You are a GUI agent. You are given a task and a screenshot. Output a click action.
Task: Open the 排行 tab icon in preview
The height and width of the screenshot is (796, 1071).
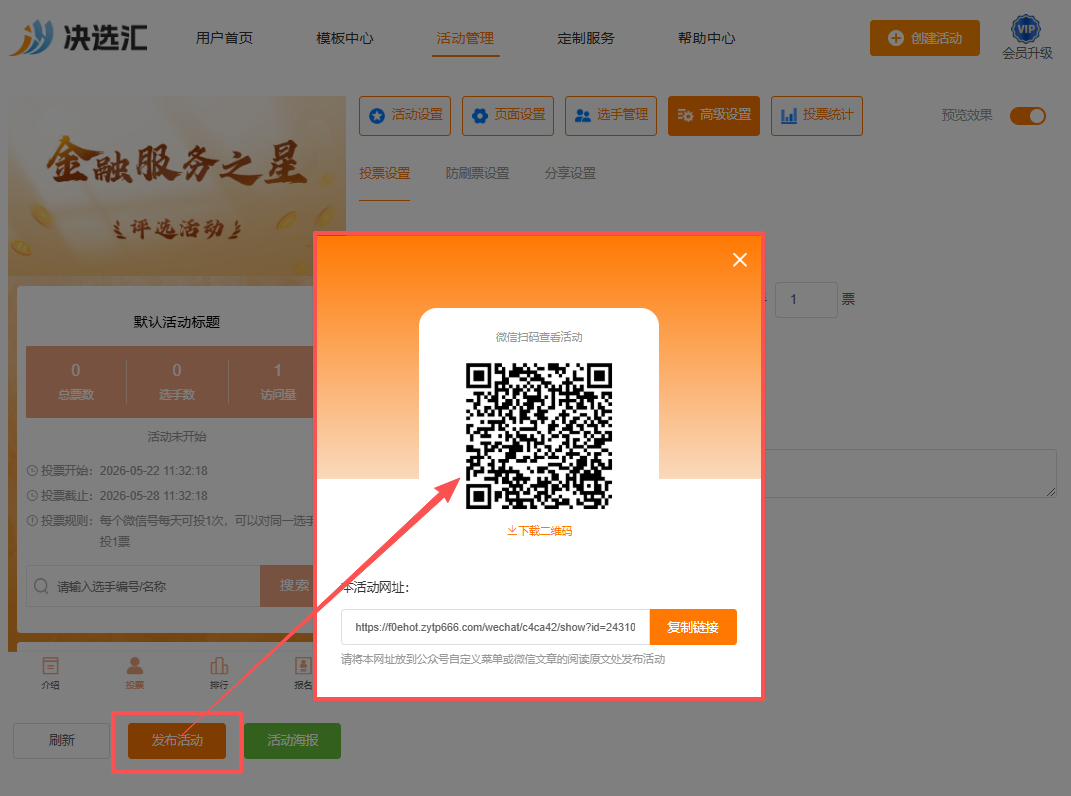(x=219, y=673)
